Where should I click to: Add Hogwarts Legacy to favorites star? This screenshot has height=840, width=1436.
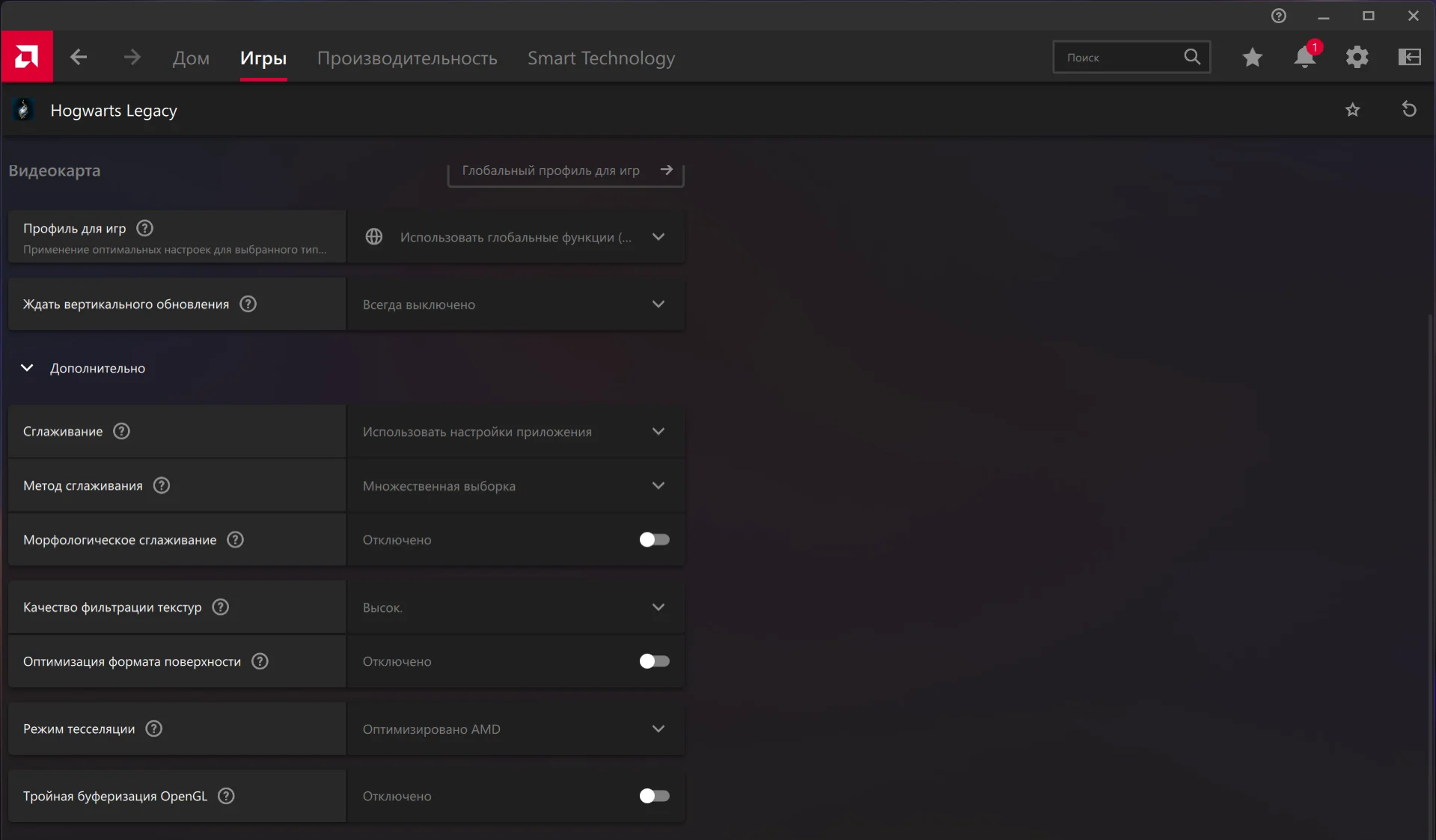click(x=1352, y=111)
